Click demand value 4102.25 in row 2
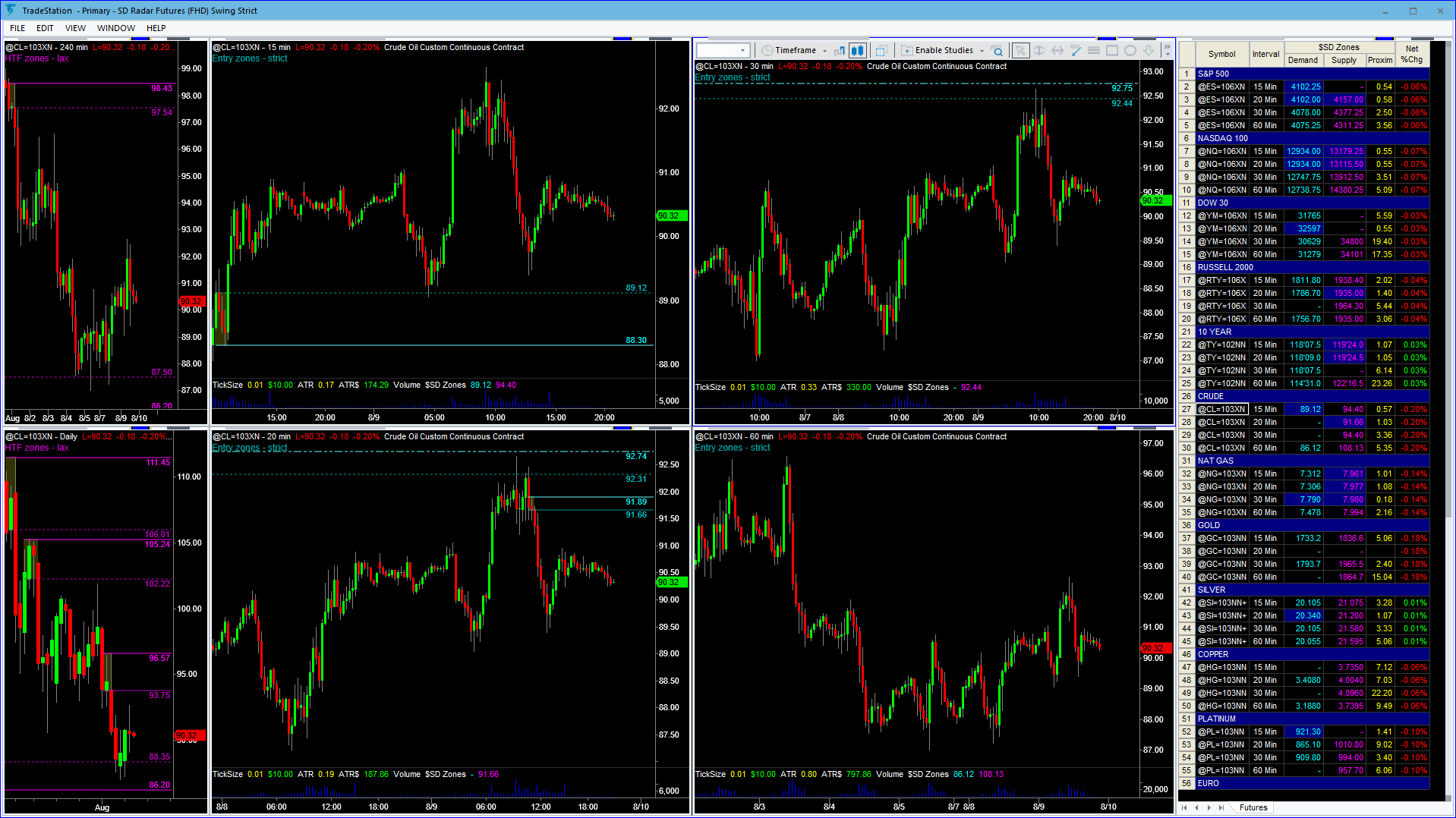Image resolution: width=1456 pixels, height=818 pixels. [x=1303, y=87]
